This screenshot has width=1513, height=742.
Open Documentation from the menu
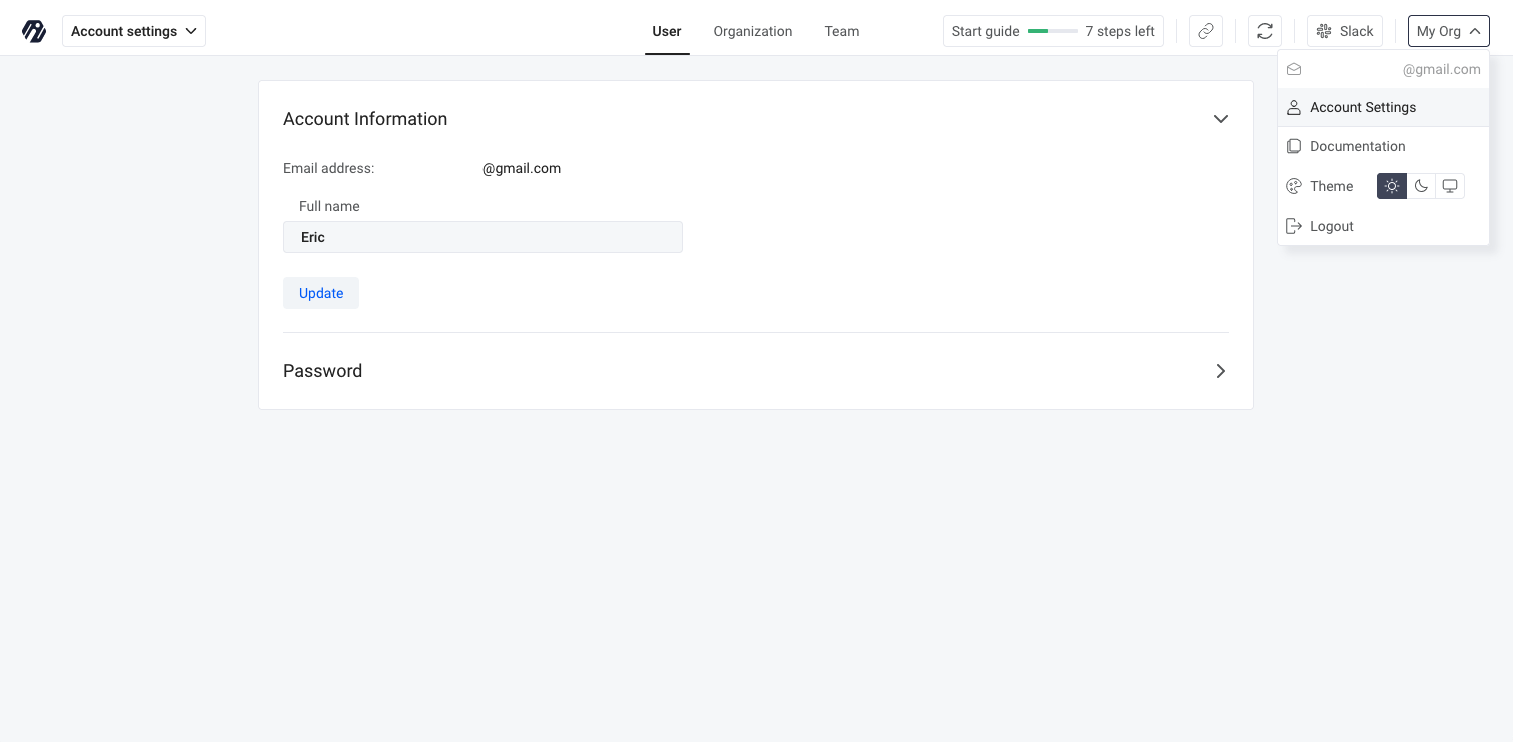tap(1384, 146)
